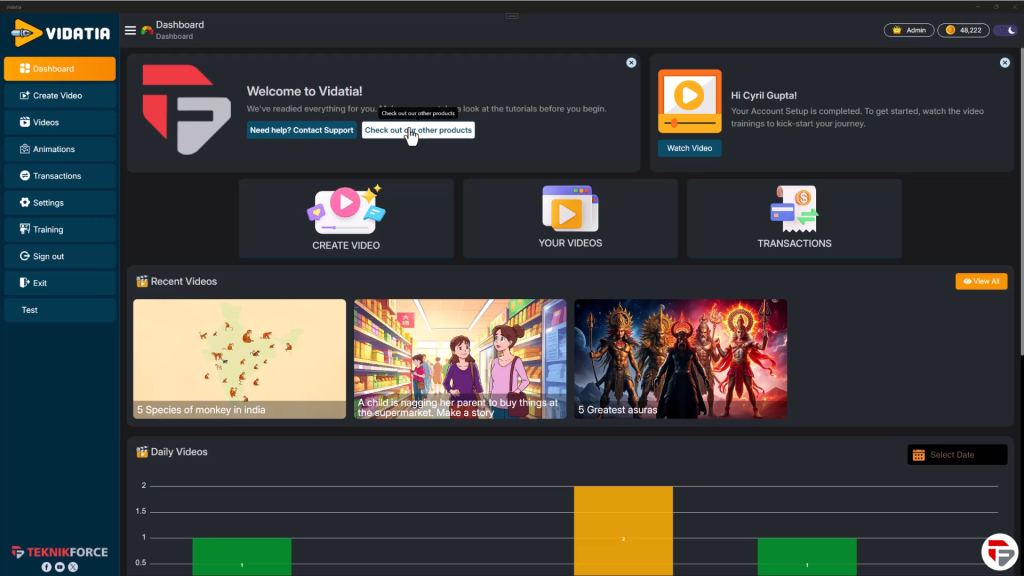Open the TRANSACTIONS card
The image size is (1024, 576).
pos(794,219)
